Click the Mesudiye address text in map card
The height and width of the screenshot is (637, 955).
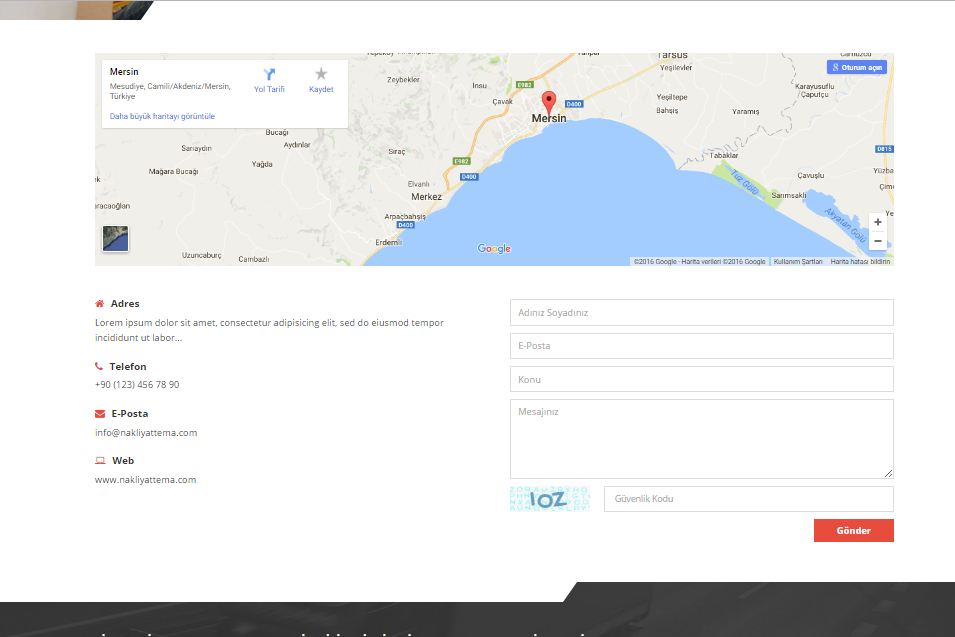[x=170, y=91]
